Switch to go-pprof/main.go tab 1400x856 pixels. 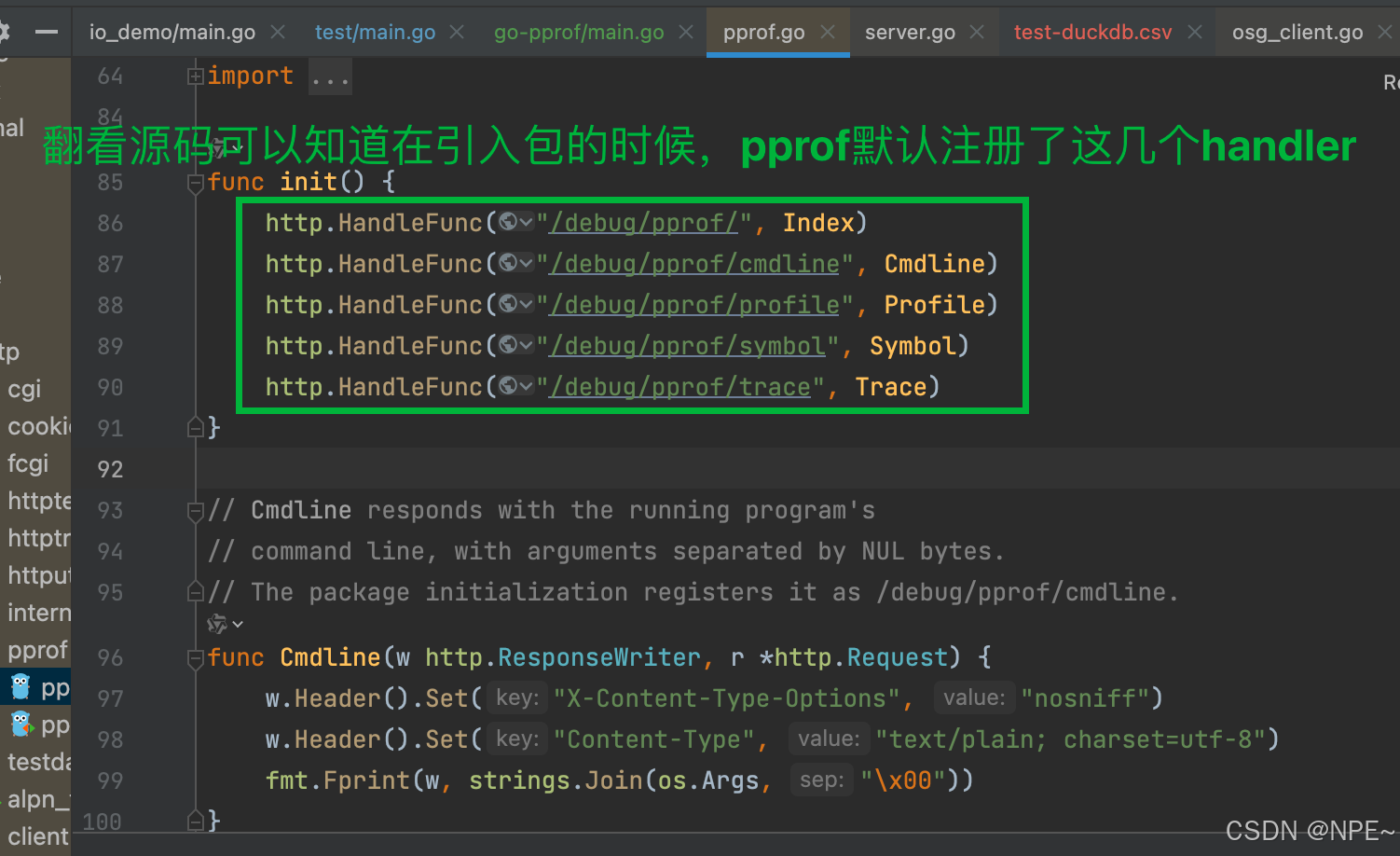pos(579,32)
